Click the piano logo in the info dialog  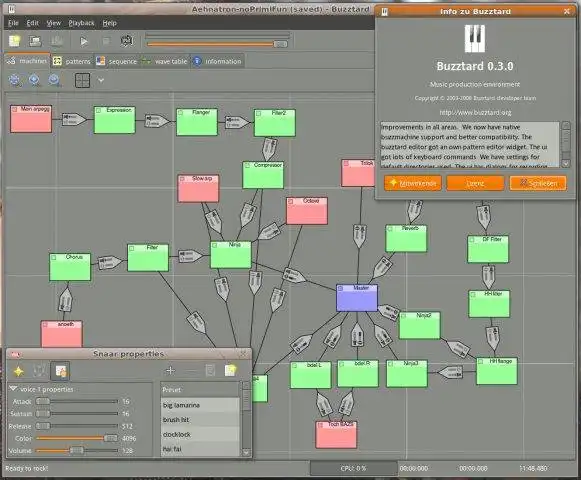475,39
